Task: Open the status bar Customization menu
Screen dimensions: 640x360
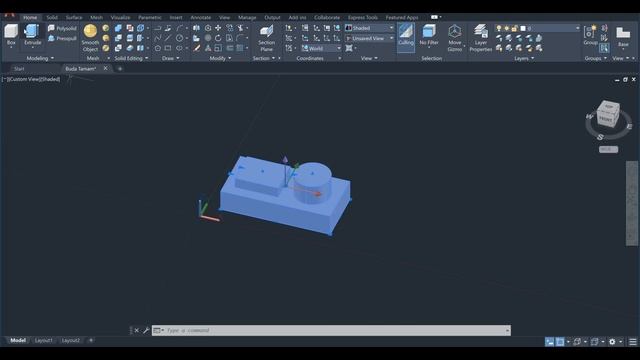Action: tap(633, 342)
